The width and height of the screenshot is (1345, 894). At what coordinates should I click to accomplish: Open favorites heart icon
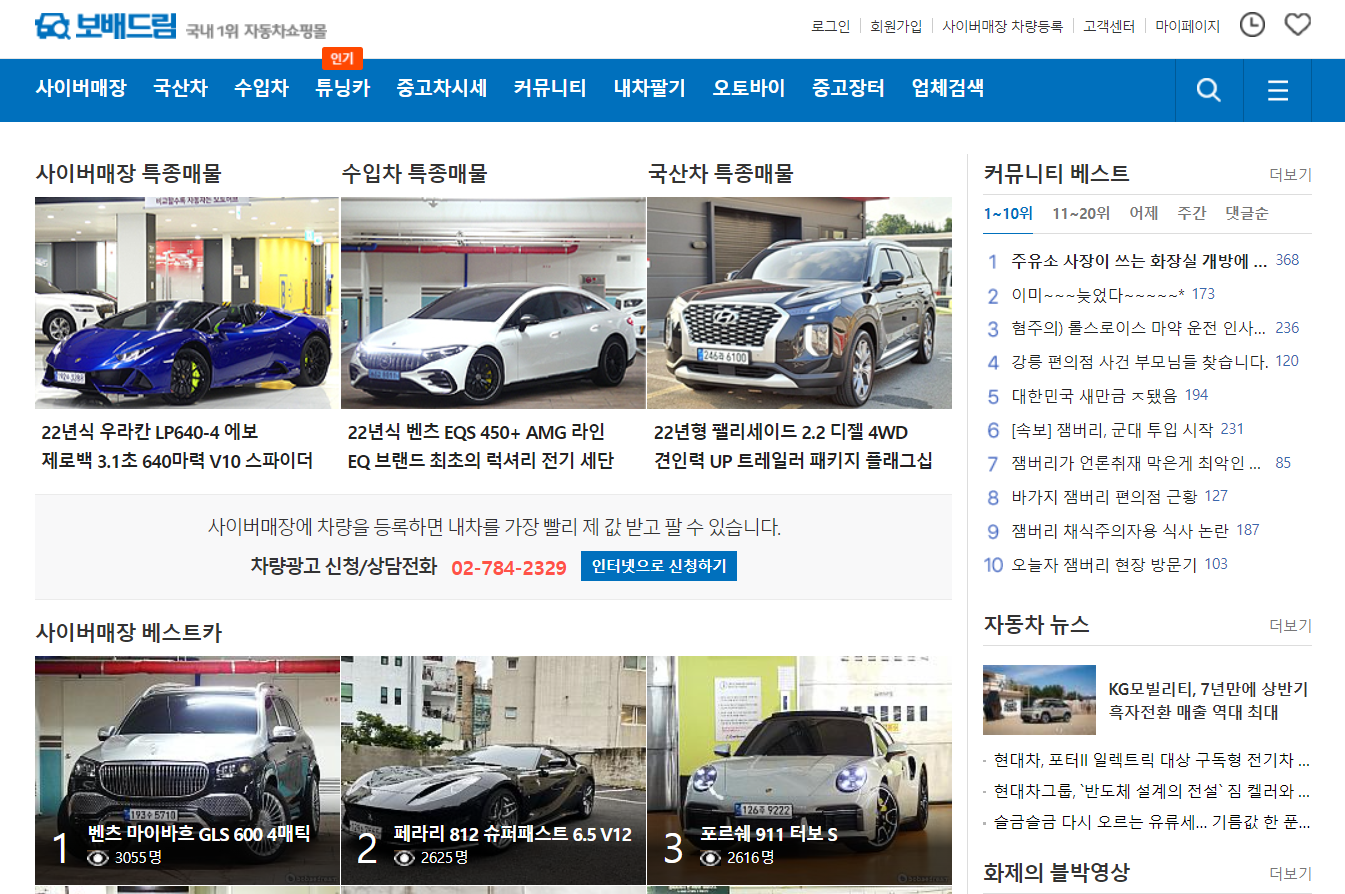[x=1297, y=25]
